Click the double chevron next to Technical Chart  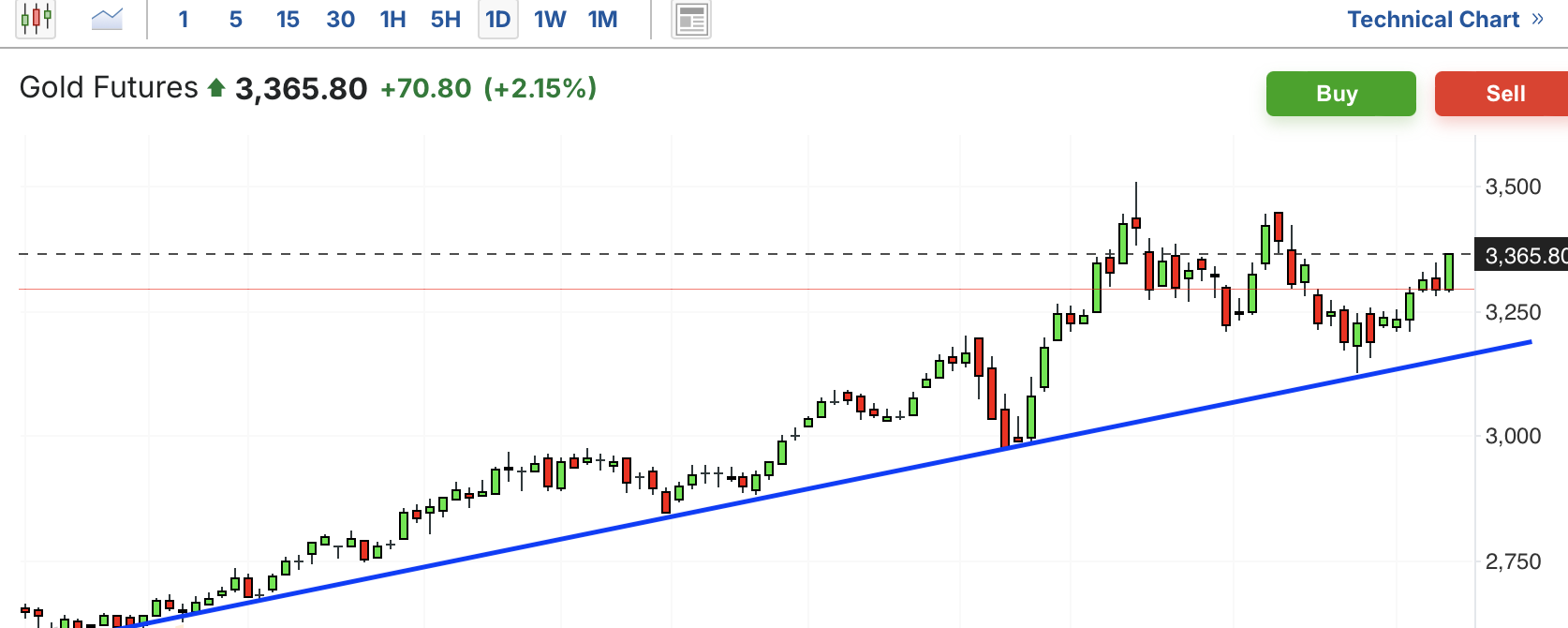coord(1537,19)
